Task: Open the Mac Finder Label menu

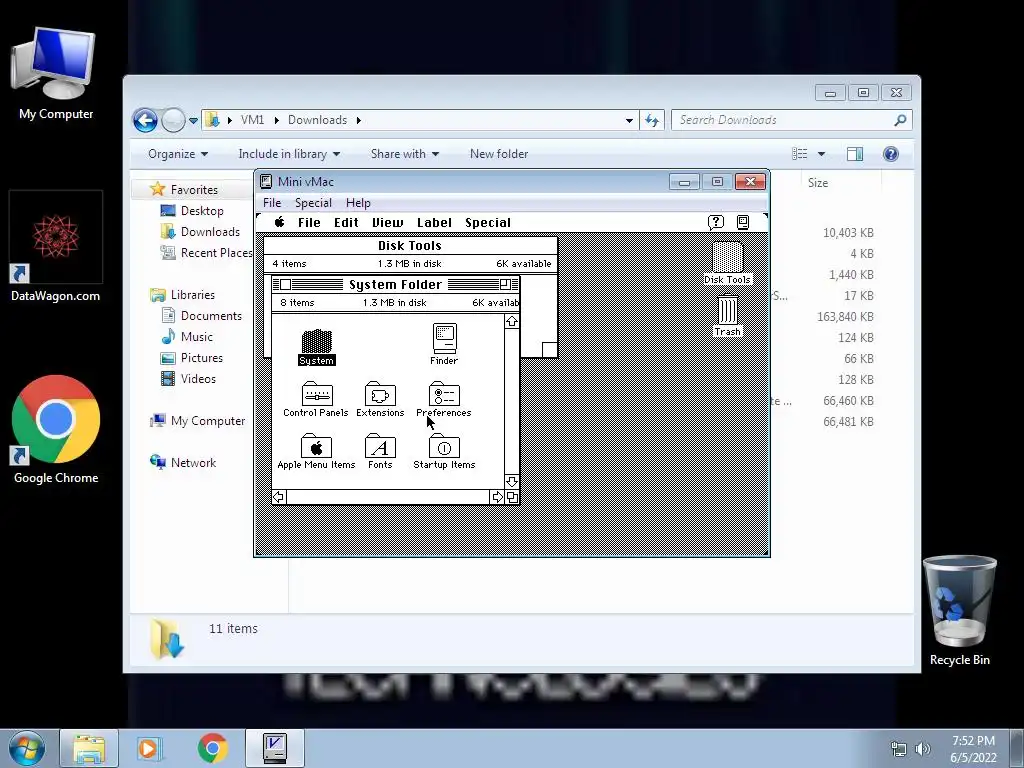Action: (434, 223)
